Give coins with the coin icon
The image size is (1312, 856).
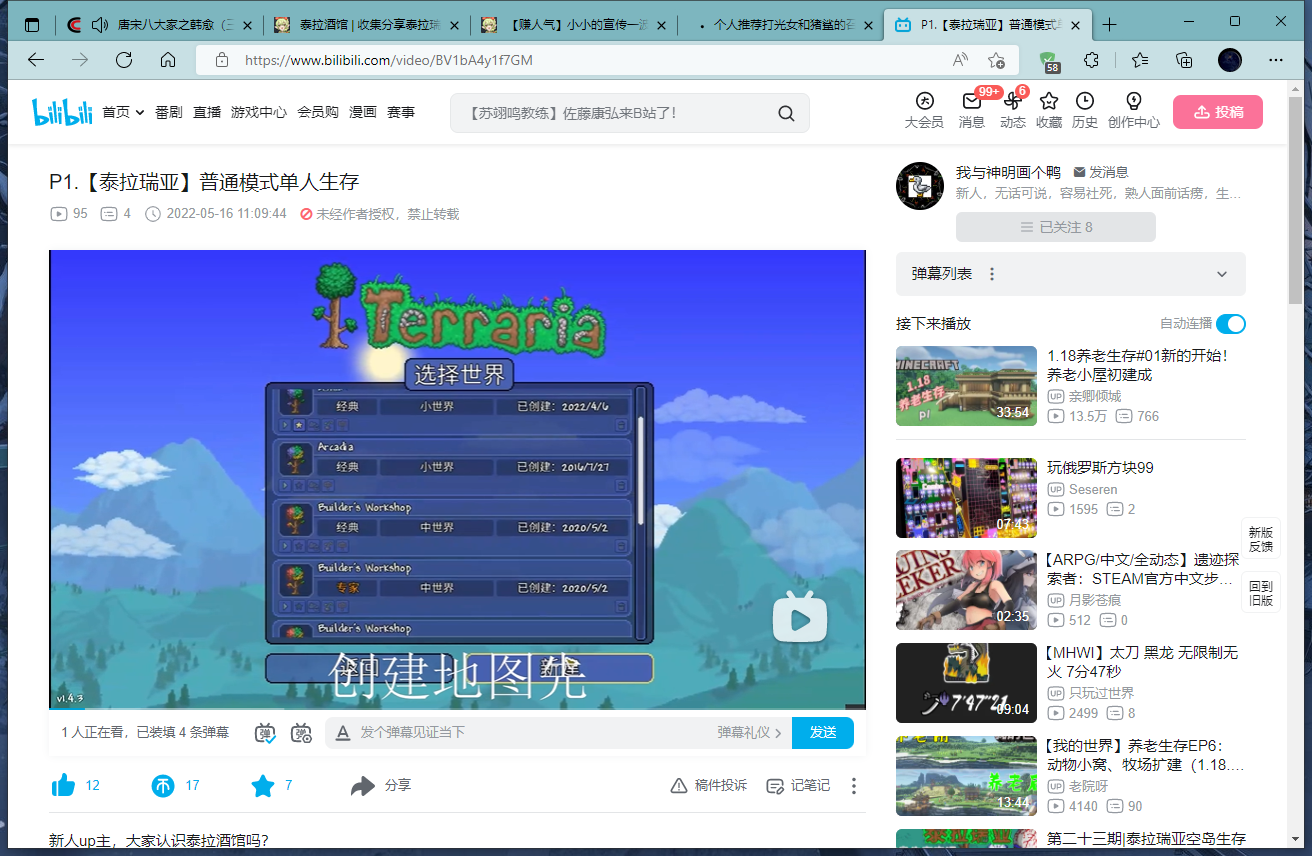pos(163,786)
